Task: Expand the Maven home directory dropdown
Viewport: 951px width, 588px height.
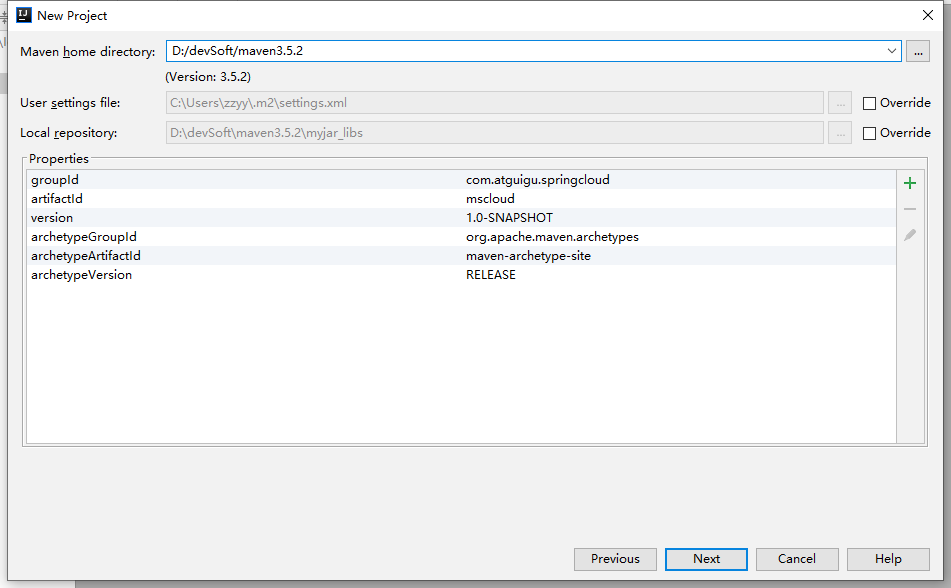Action: 891,51
